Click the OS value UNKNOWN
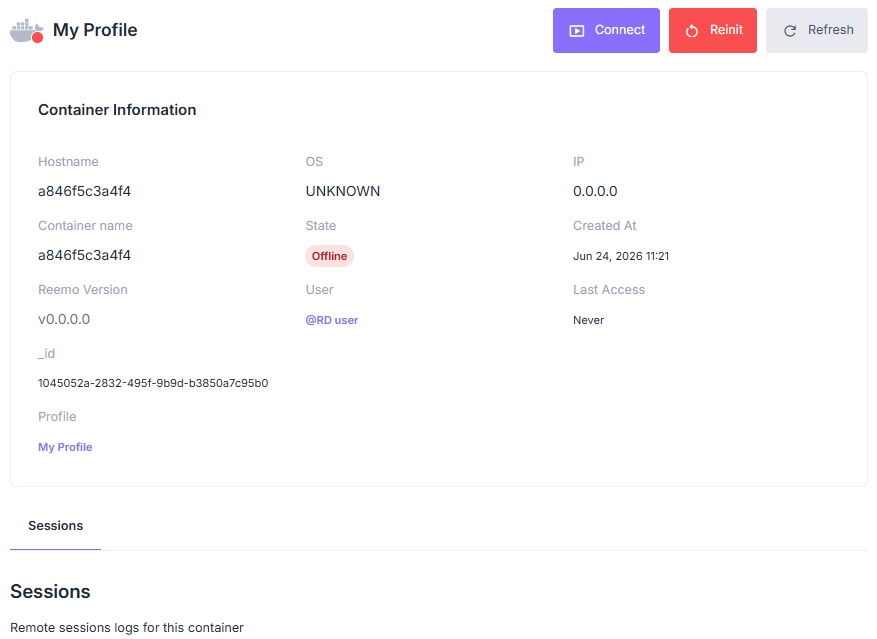The image size is (877, 639). point(343,191)
